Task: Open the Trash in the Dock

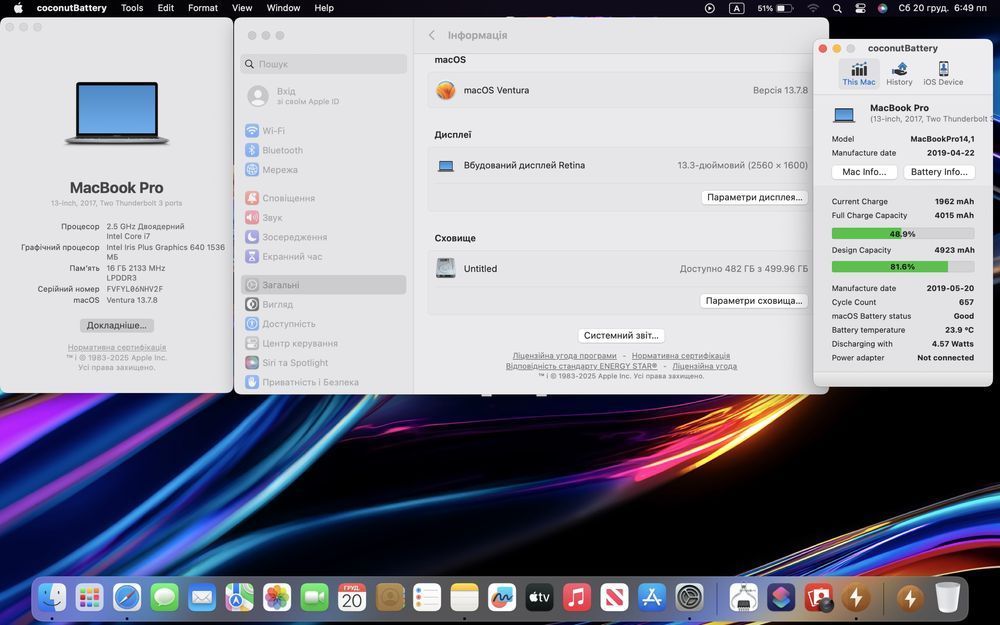Action: pos(948,598)
